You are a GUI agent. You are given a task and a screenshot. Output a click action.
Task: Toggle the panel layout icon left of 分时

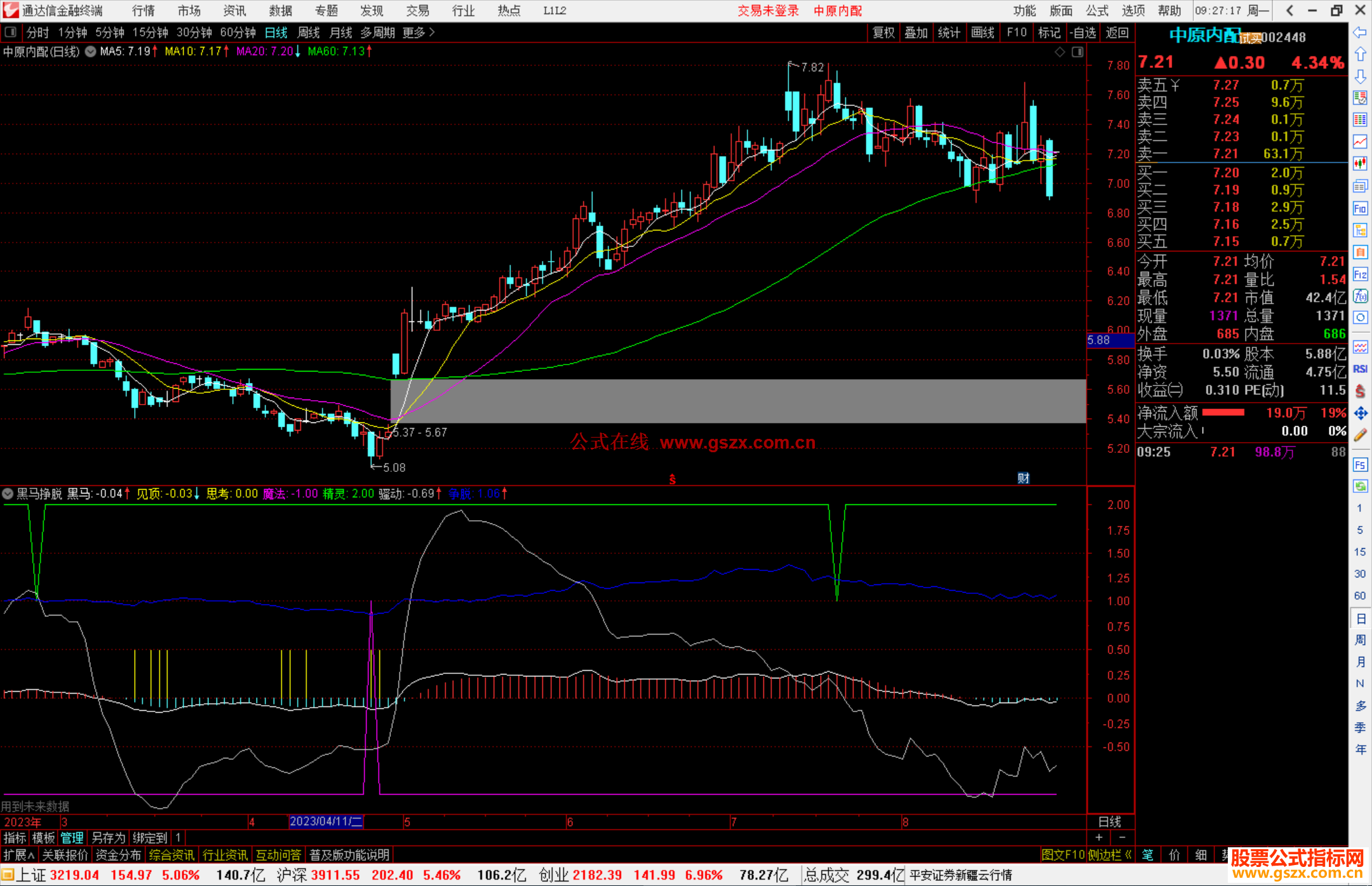[11, 32]
